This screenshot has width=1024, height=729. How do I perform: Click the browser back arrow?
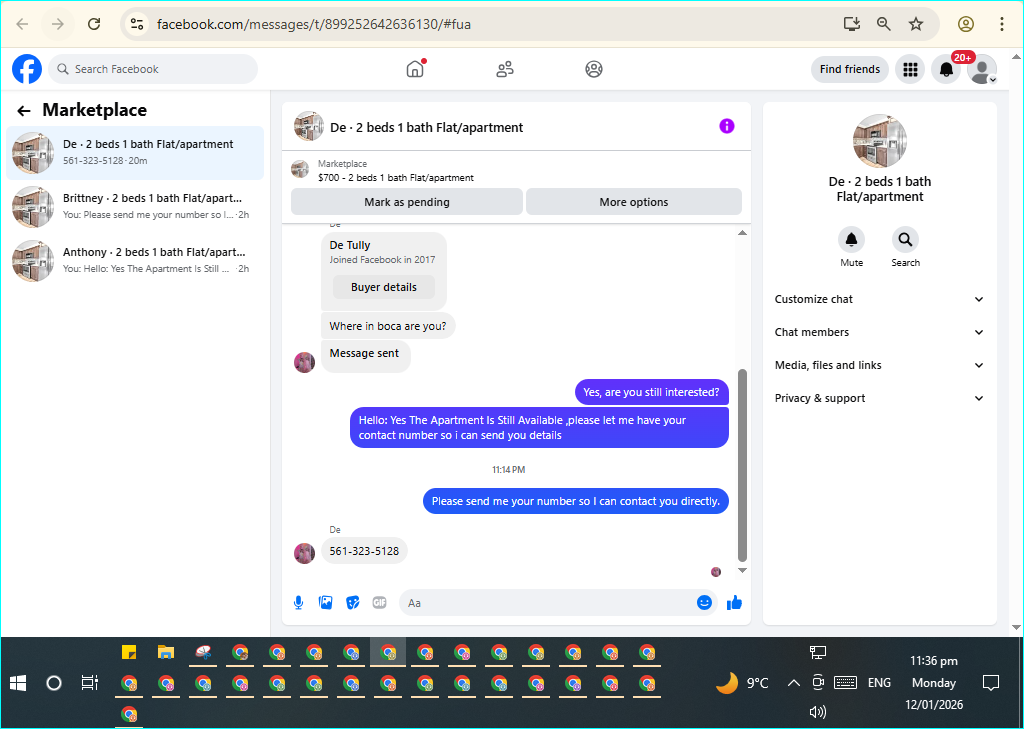point(22,24)
